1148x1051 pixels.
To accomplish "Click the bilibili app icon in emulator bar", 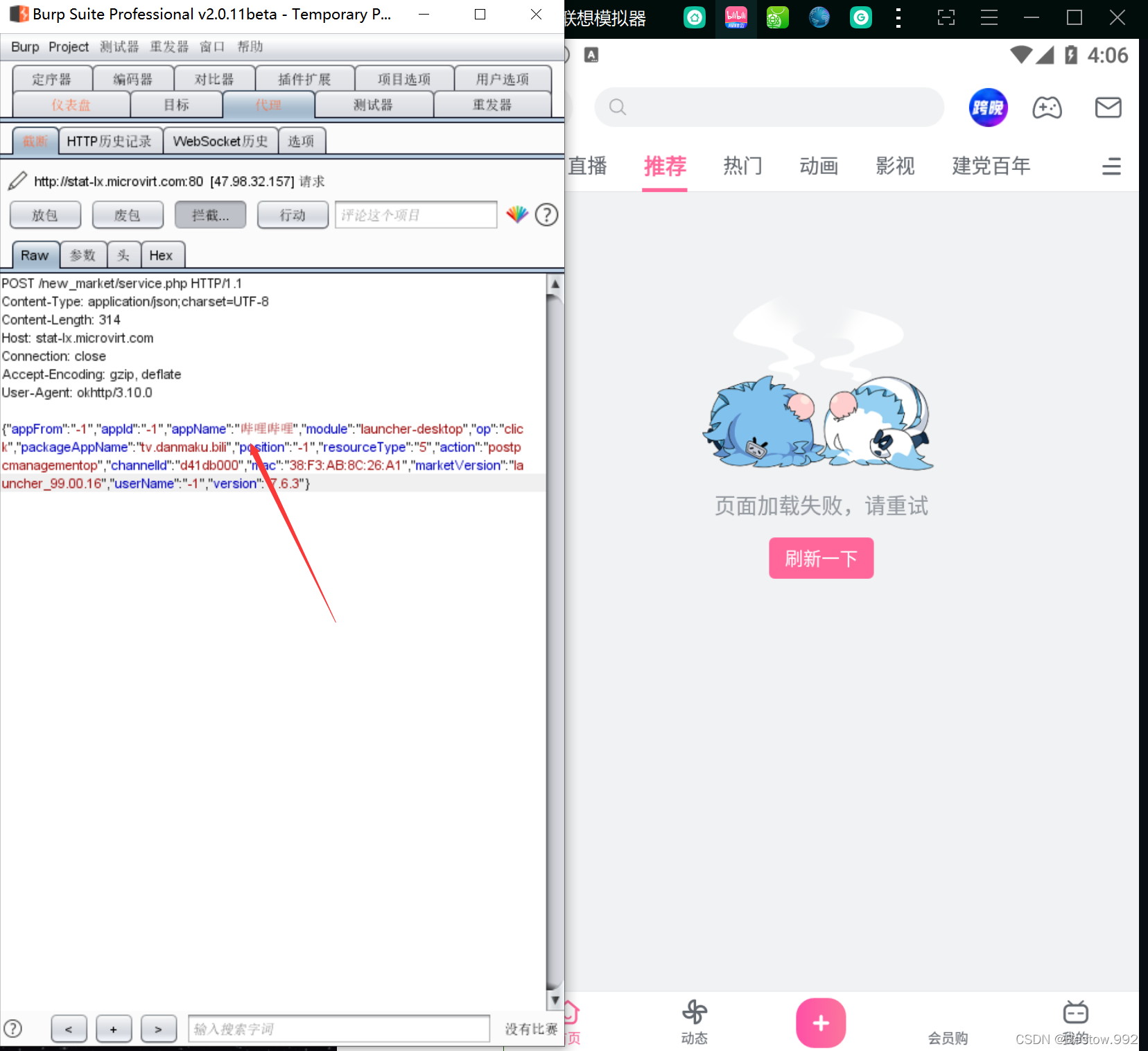I will [x=736, y=17].
